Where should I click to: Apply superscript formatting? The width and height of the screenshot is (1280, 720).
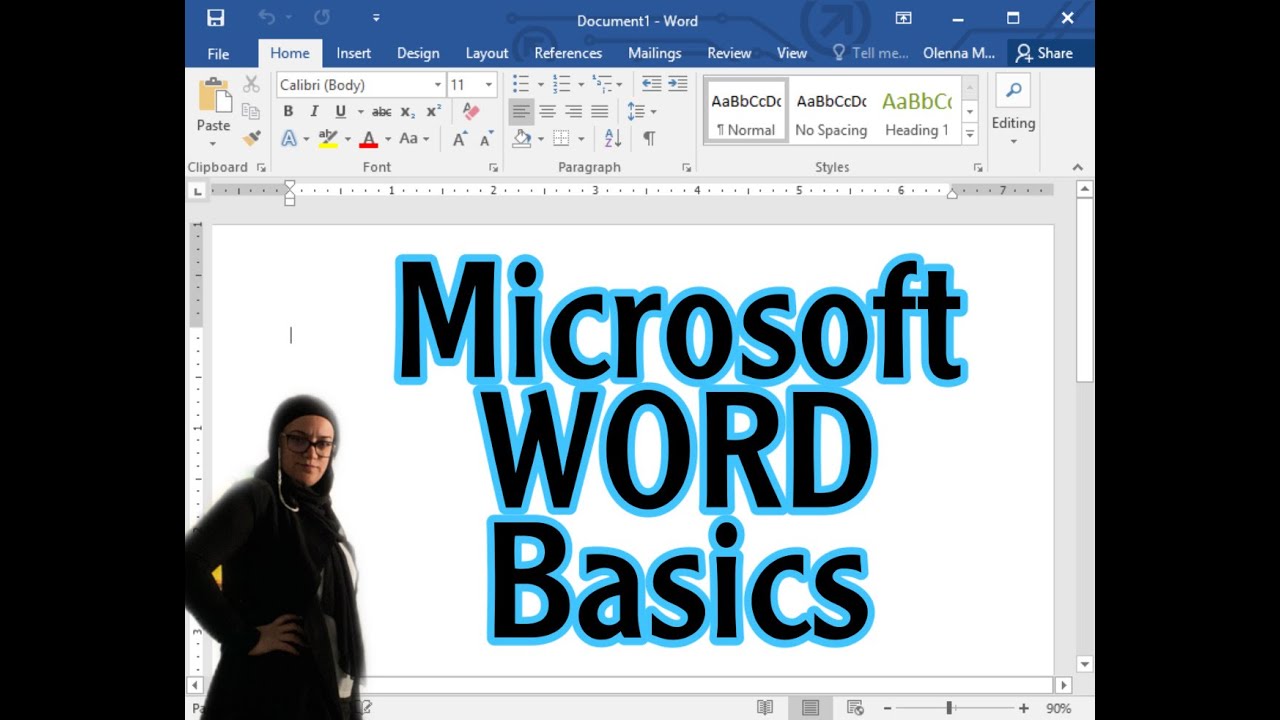(x=434, y=112)
